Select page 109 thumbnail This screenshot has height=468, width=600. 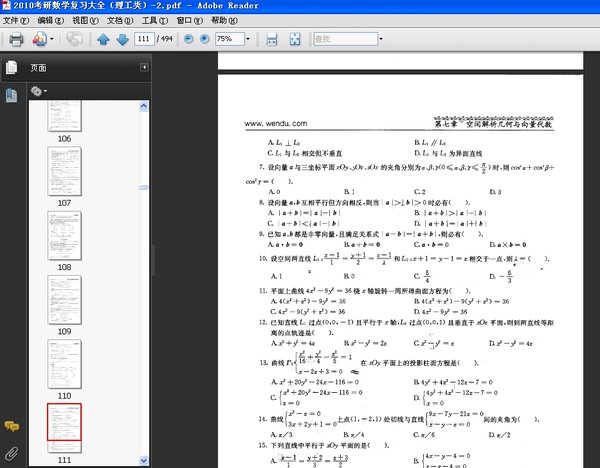tap(64, 300)
